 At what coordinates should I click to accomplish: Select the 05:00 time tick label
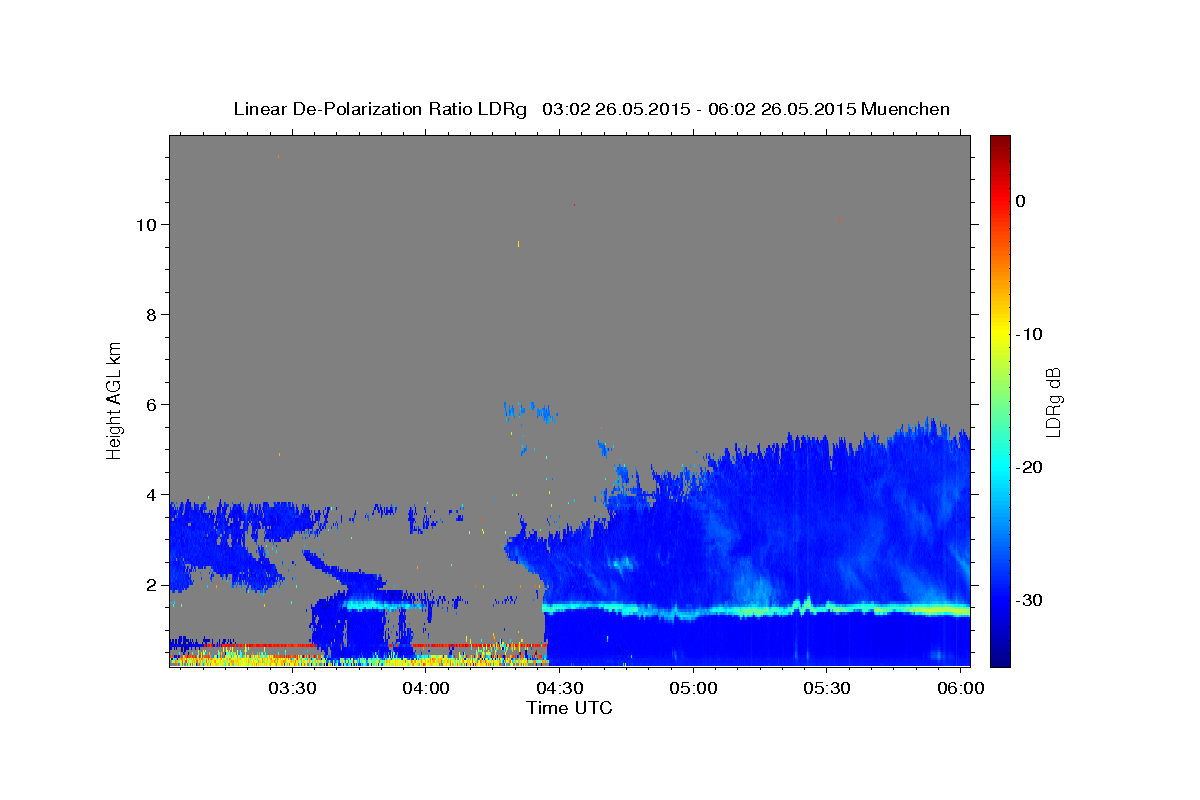coord(692,688)
